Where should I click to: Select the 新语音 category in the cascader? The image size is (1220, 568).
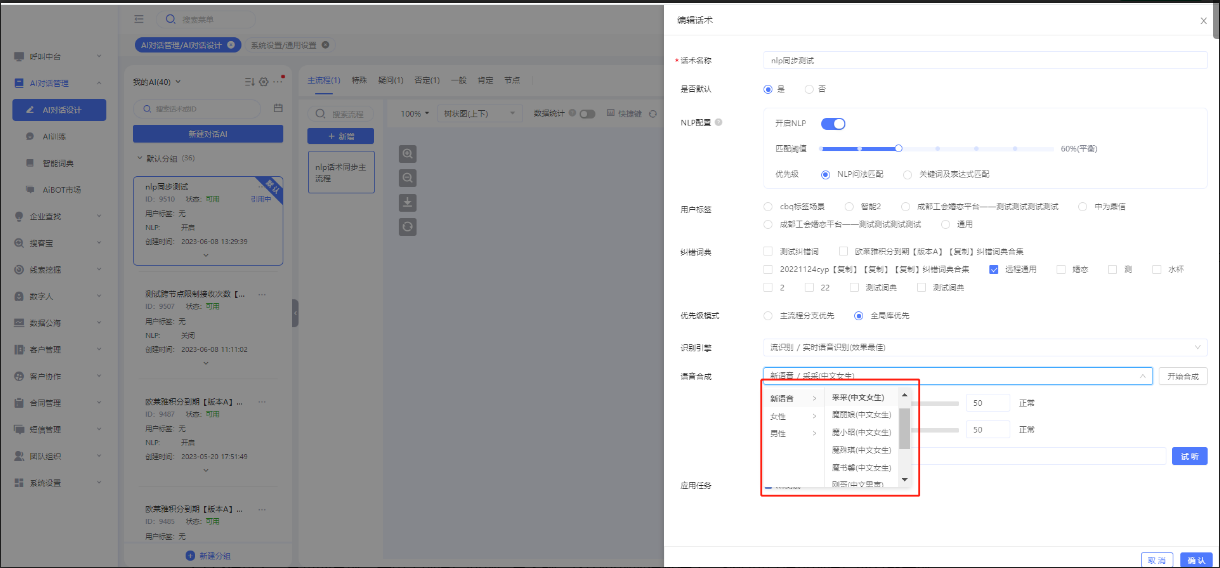790,399
